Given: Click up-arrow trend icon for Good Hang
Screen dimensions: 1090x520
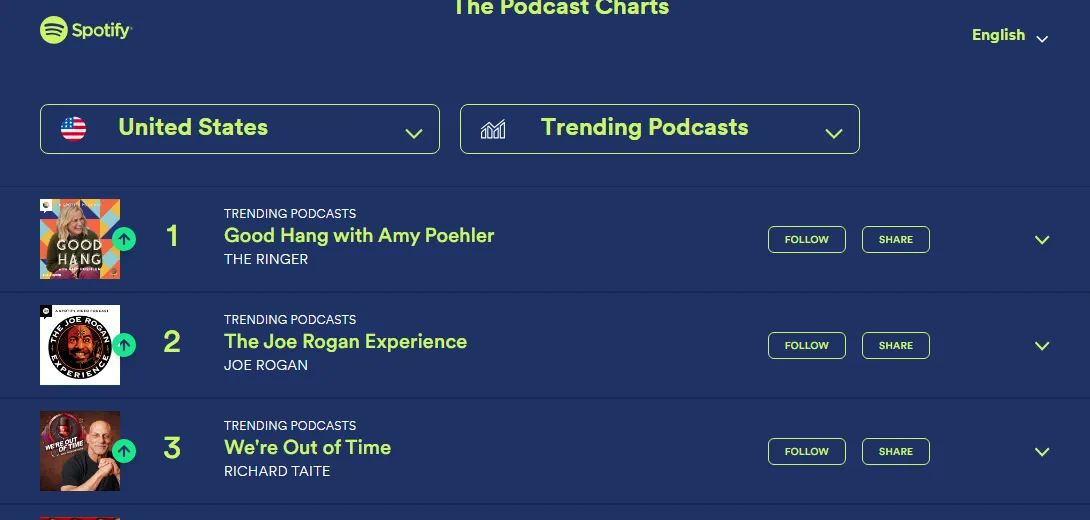Looking at the screenshot, I should click(124, 239).
